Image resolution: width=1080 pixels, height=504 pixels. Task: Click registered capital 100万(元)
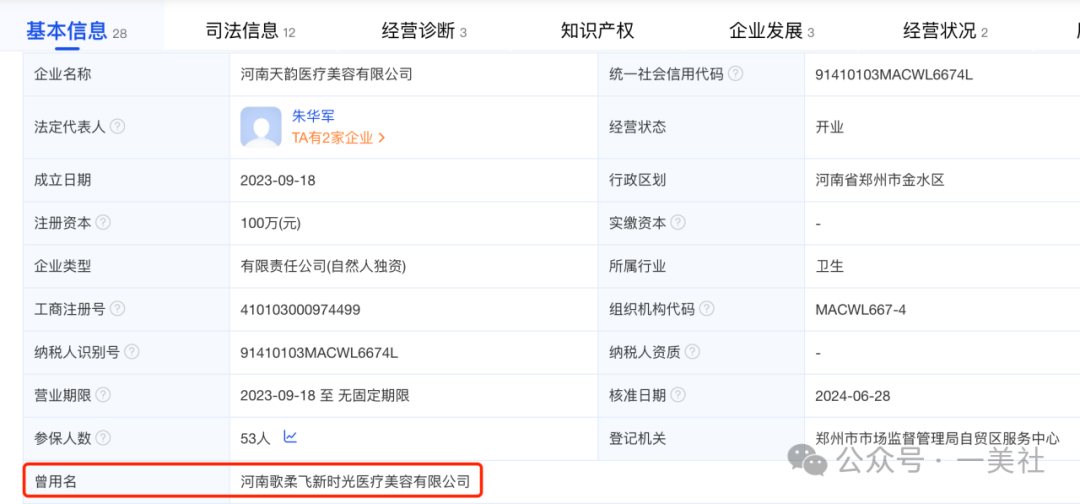click(271, 223)
